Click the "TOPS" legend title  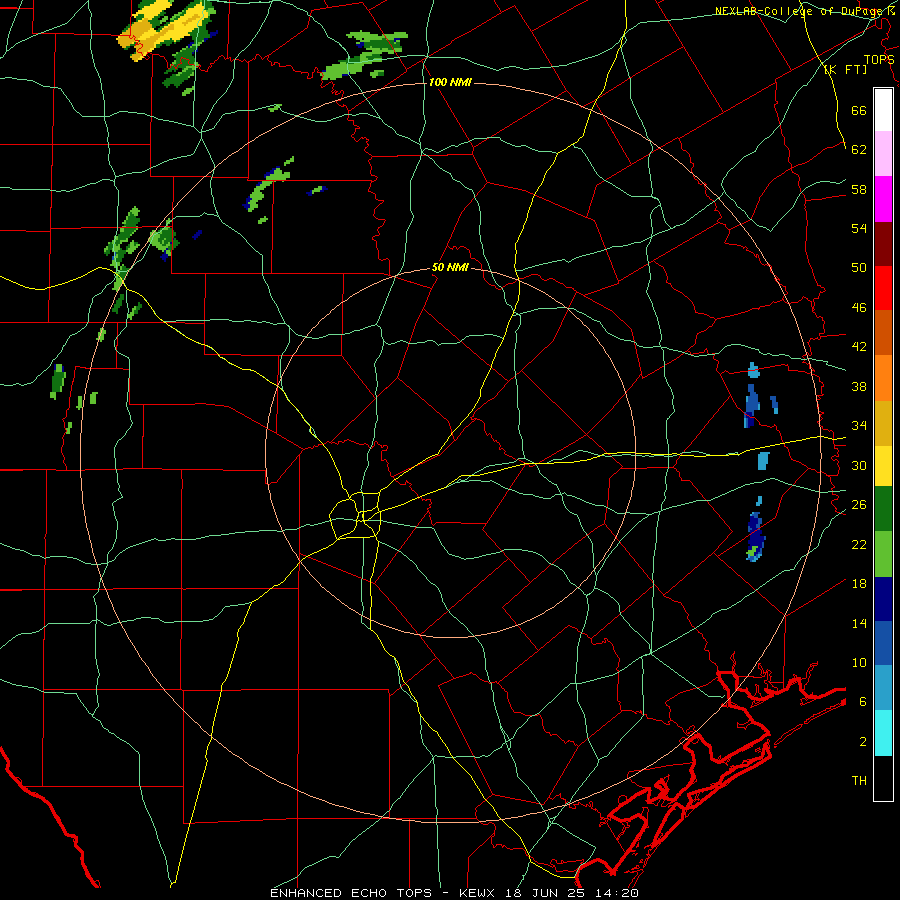coord(879,59)
